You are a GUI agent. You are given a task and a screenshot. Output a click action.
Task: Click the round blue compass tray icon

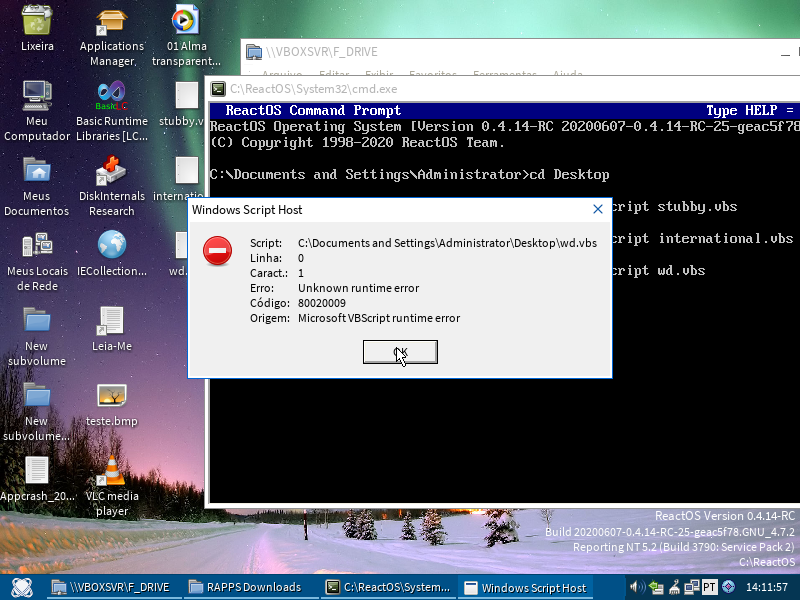click(x=728, y=587)
